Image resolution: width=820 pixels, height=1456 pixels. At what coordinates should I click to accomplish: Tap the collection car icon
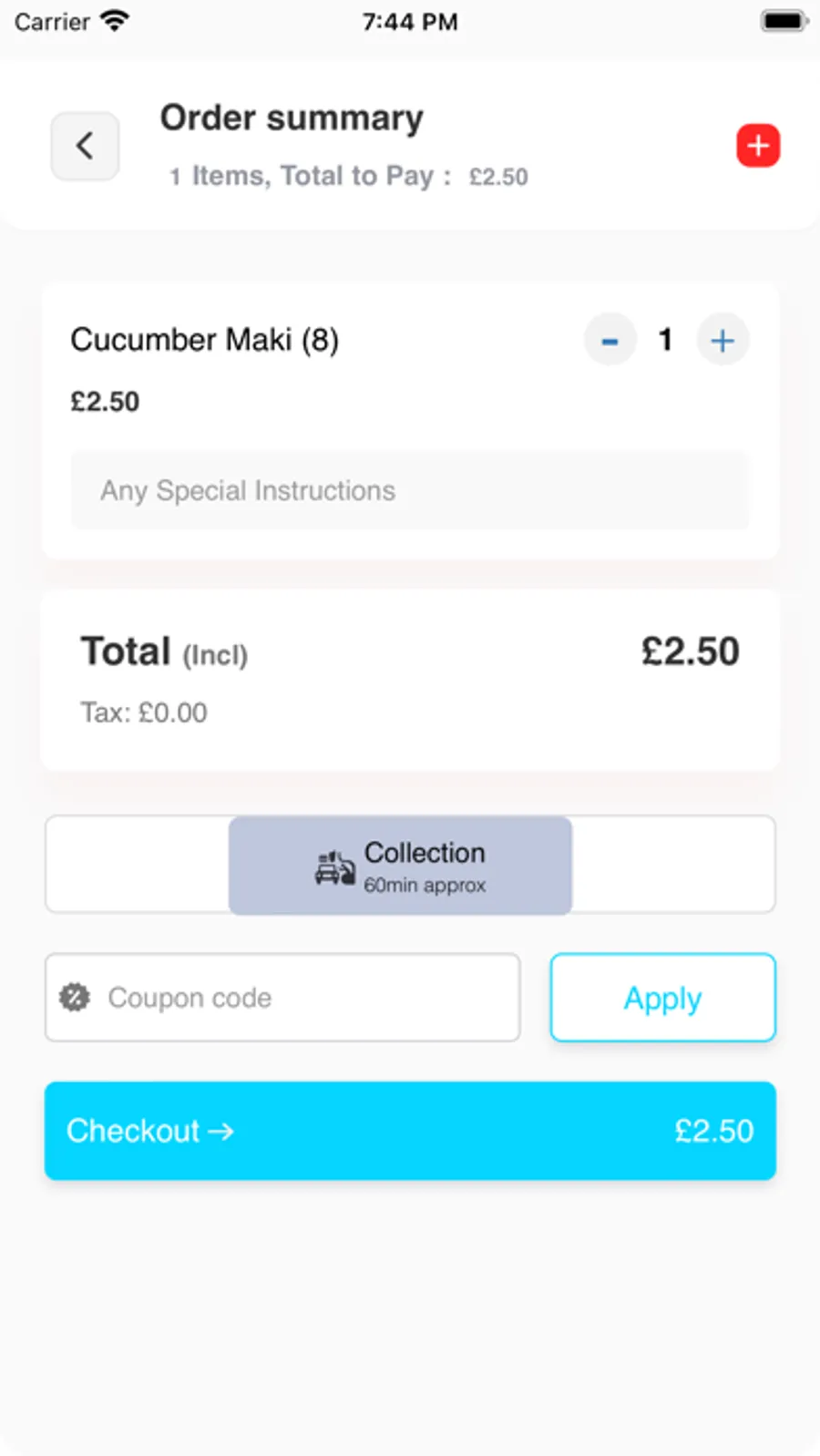pyautogui.click(x=334, y=868)
